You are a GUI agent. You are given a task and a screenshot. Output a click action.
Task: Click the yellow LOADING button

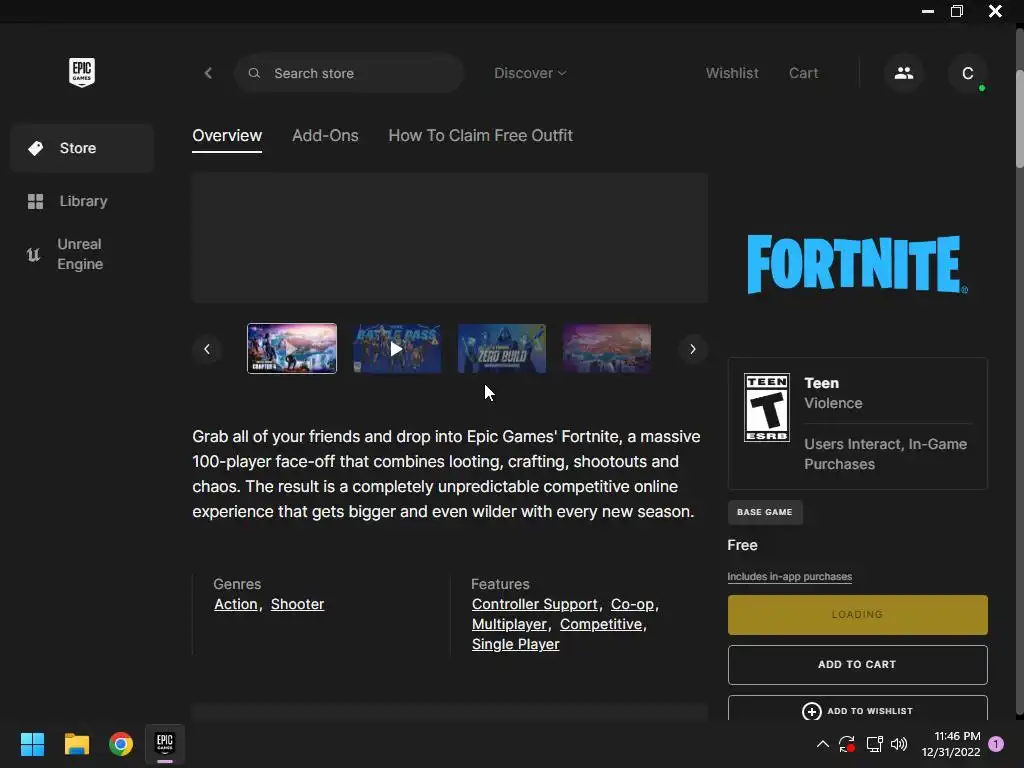[857, 615]
